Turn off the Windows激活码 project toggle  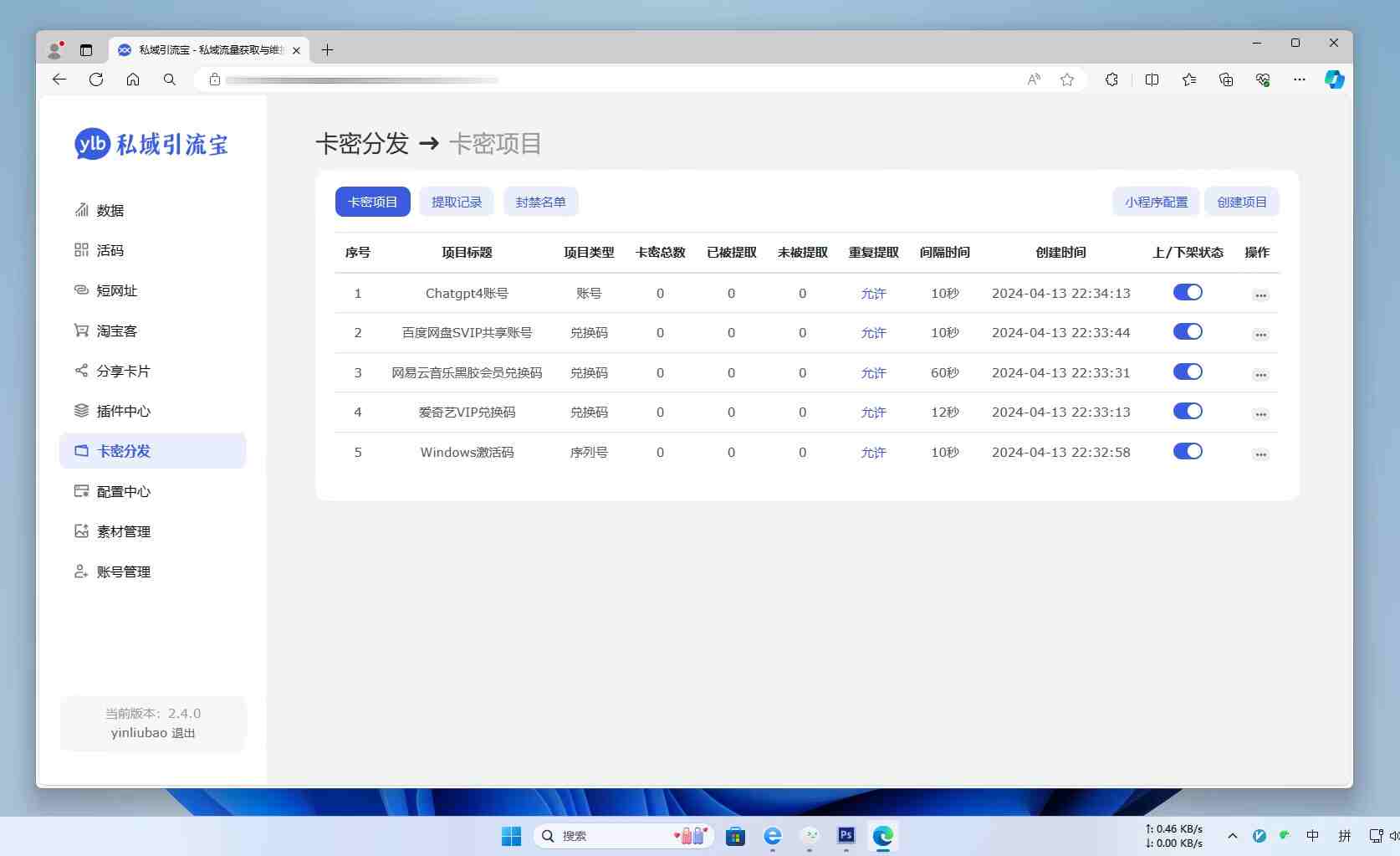coord(1188,451)
